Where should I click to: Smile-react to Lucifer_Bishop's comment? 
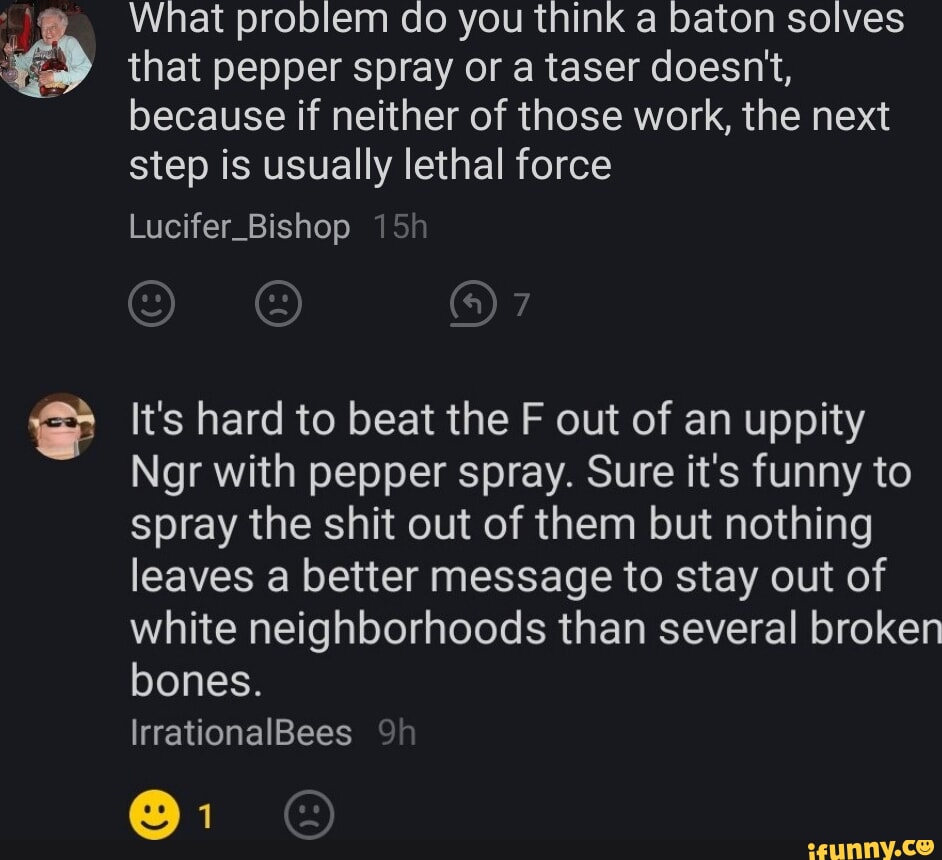pyautogui.click(x=151, y=303)
